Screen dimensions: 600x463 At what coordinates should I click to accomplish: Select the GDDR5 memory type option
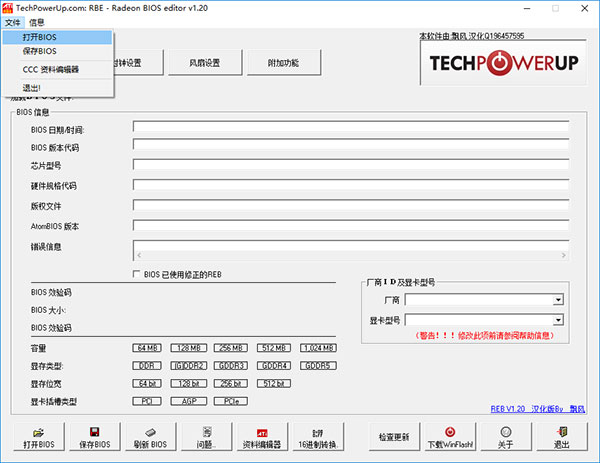pyautogui.click(x=318, y=366)
